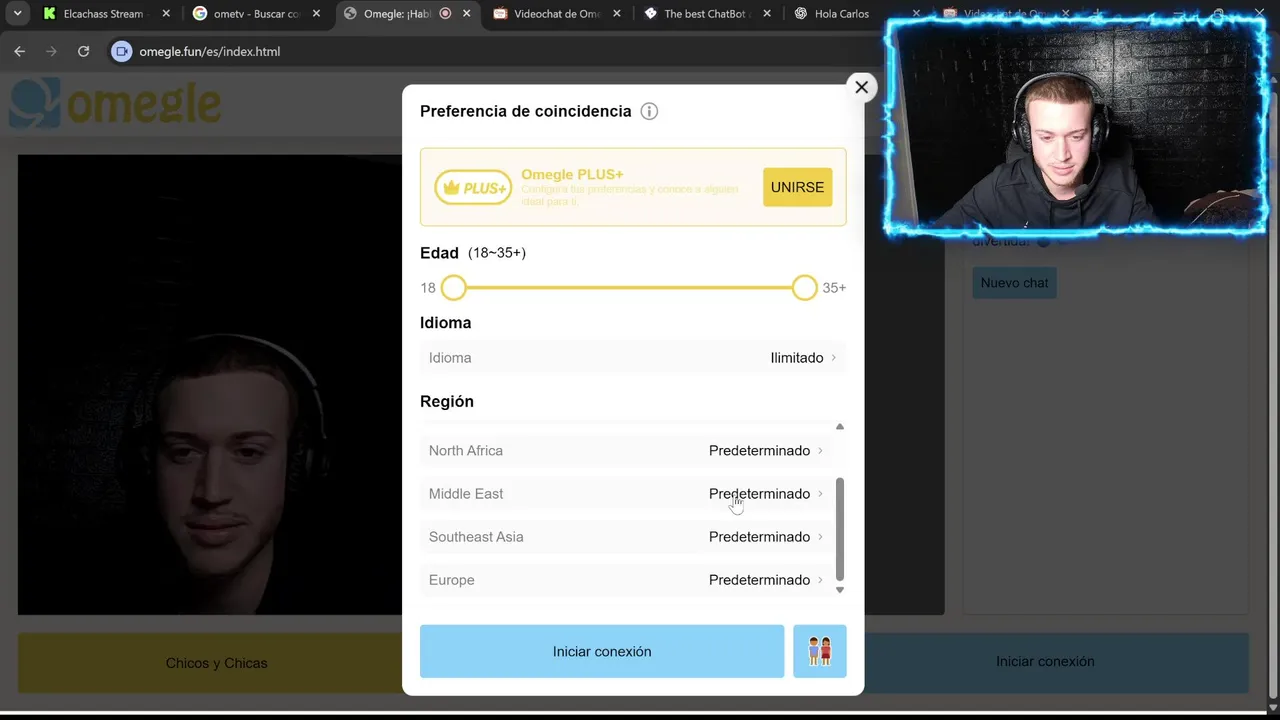Go back using the browser back arrow
Image resolution: width=1280 pixels, height=720 pixels.
pos(19,51)
